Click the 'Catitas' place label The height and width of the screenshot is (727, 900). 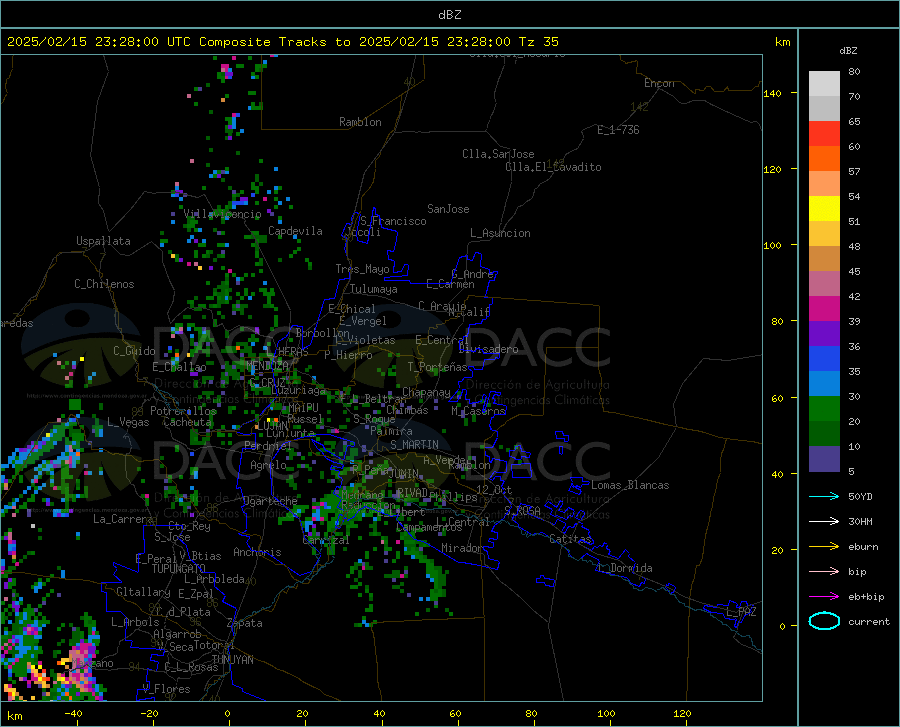pyautogui.click(x=571, y=539)
